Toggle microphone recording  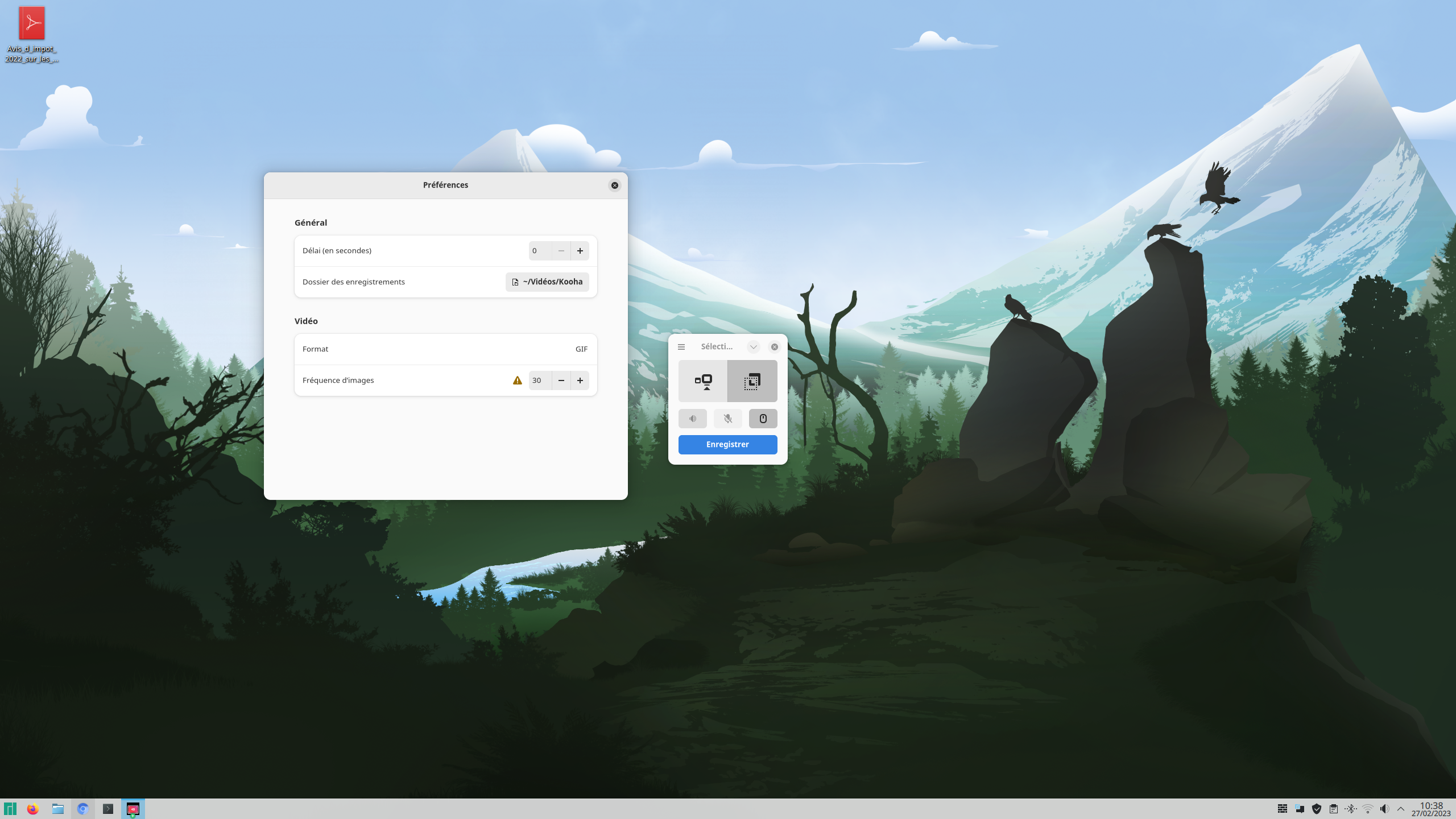pyautogui.click(x=727, y=419)
